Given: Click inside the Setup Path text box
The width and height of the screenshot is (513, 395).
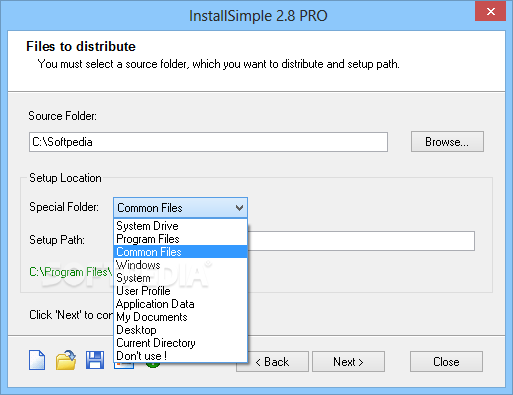Looking at the screenshot, I should [361, 241].
